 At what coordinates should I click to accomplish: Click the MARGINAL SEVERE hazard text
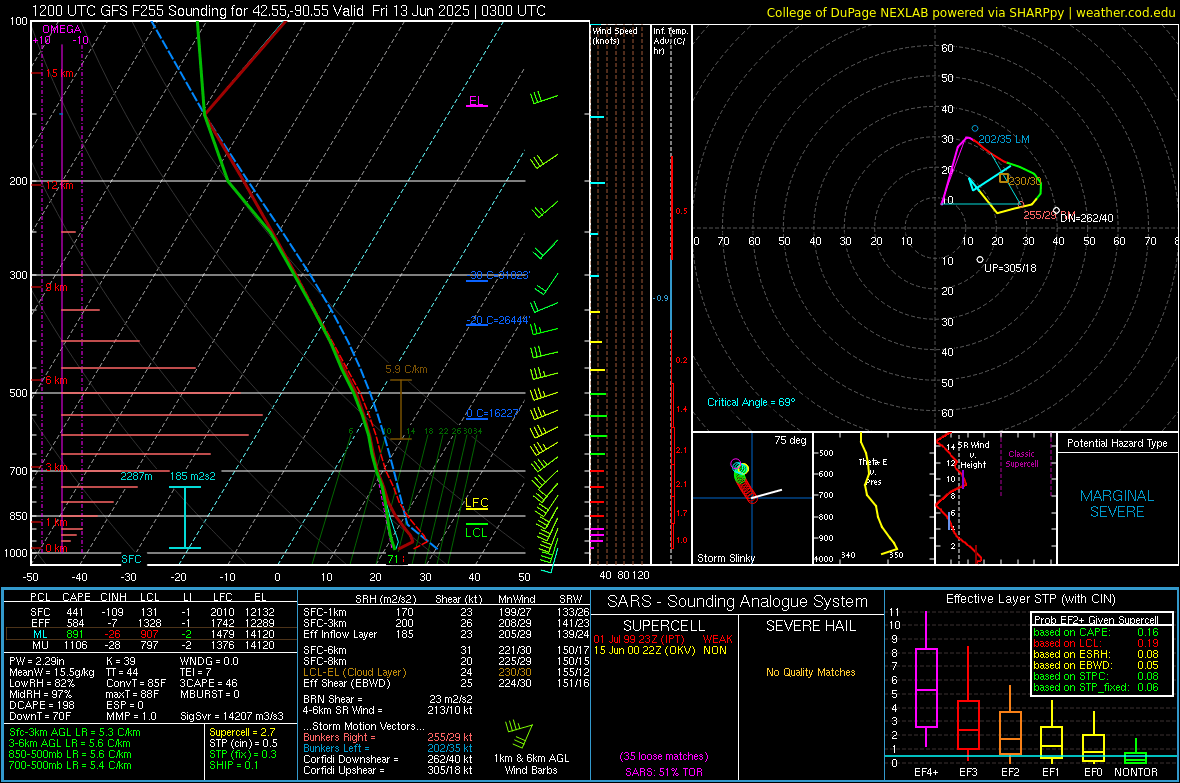pyautogui.click(x=1117, y=504)
